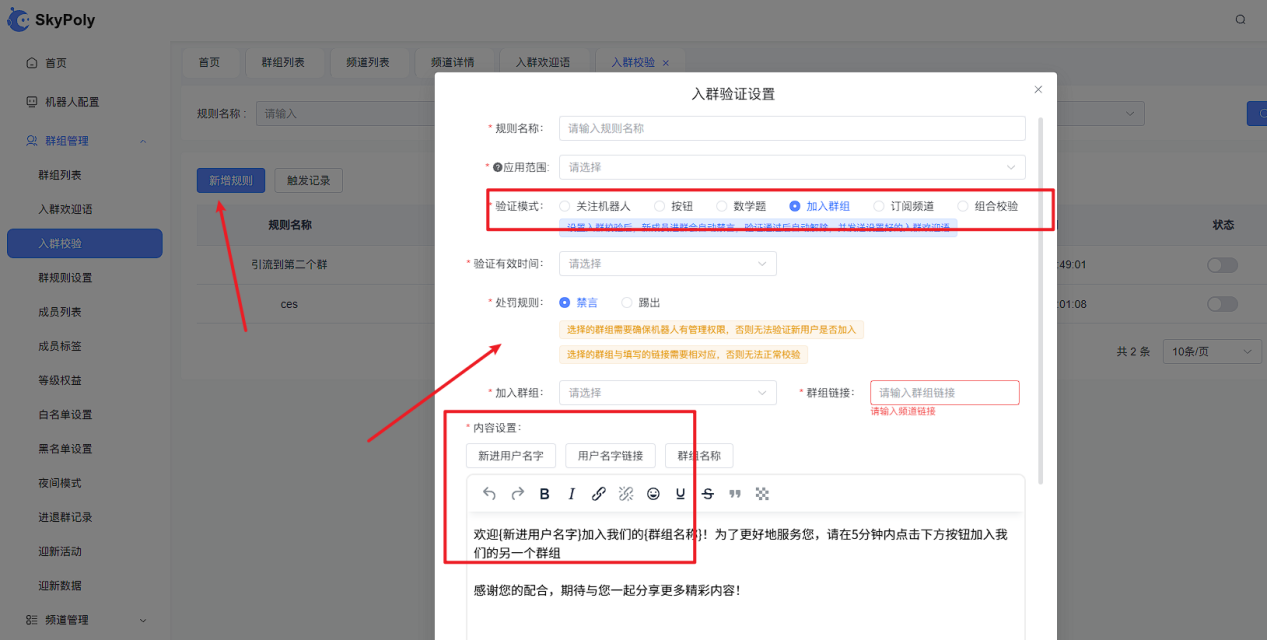Close the 入群校验 tab with its x
Viewport: 1267px width, 640px height.
click(666, 63)
